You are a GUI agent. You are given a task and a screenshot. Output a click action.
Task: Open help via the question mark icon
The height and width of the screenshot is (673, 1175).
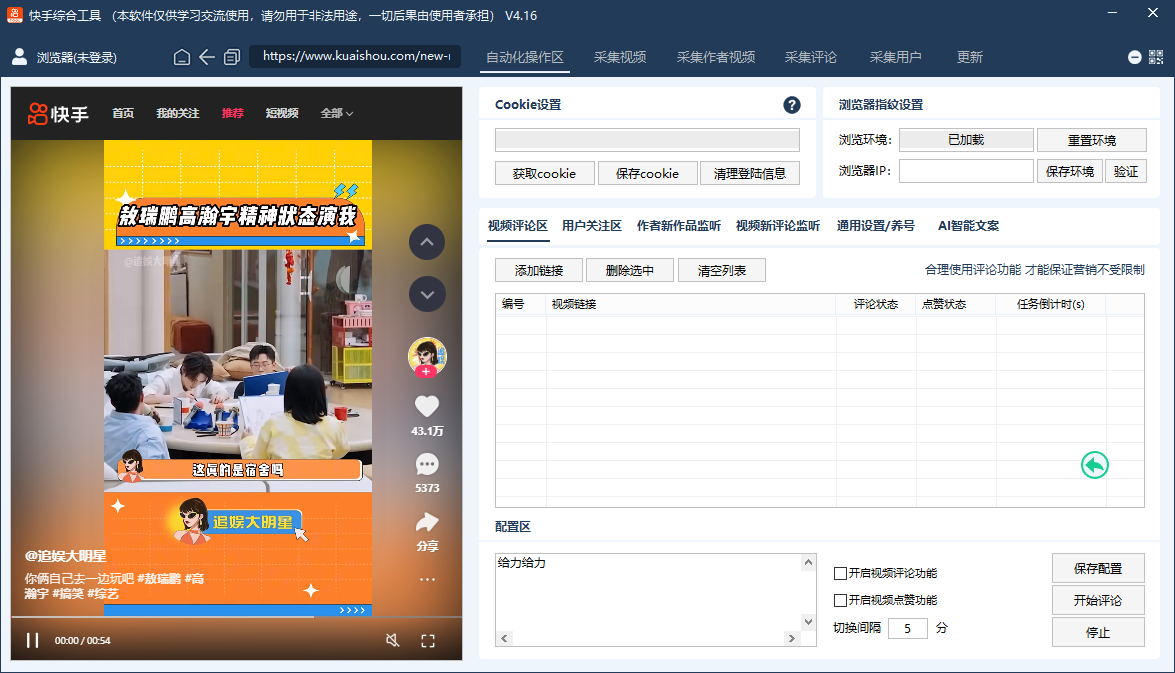pyautogui.click(x=791, y=105)
